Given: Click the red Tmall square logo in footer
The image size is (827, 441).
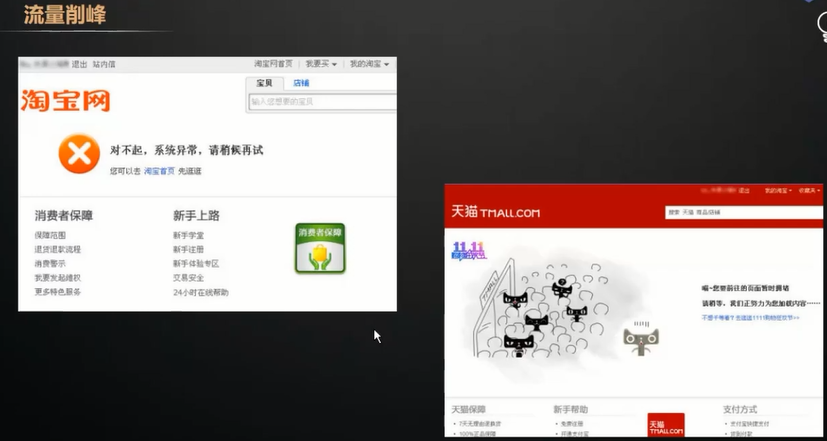Looking at the screenshot, I should [666, 425].
